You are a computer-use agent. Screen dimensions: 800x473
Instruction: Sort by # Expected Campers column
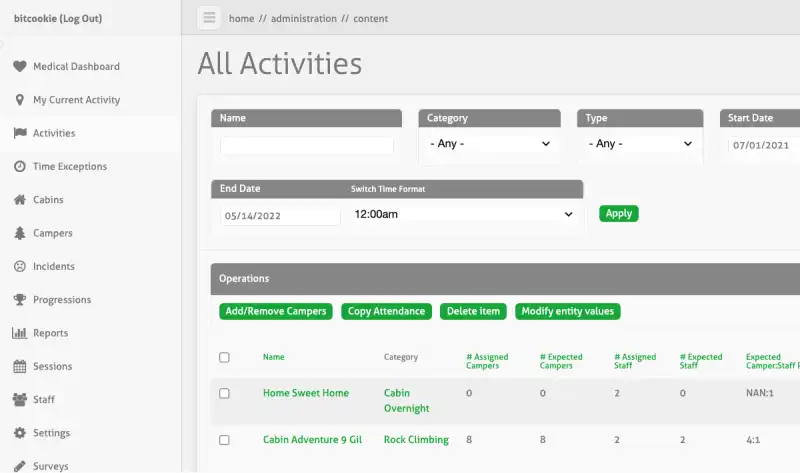click(561, 361)
